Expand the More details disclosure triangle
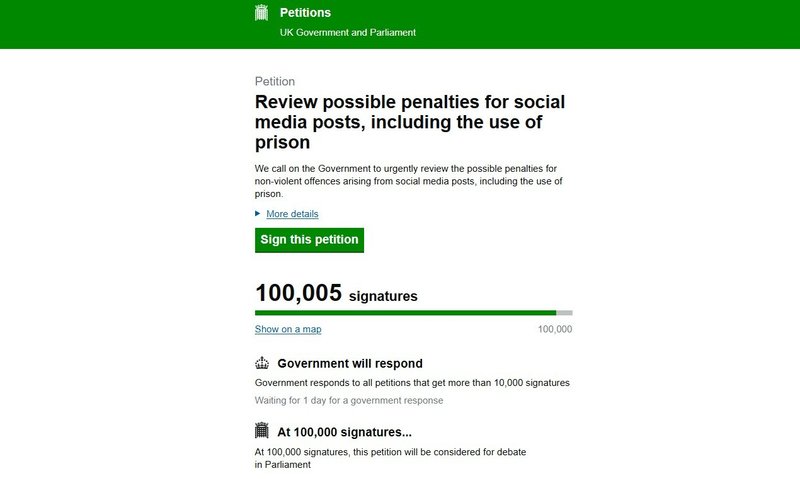The width and height of the screenshot is (800, 479). [258, 214]
